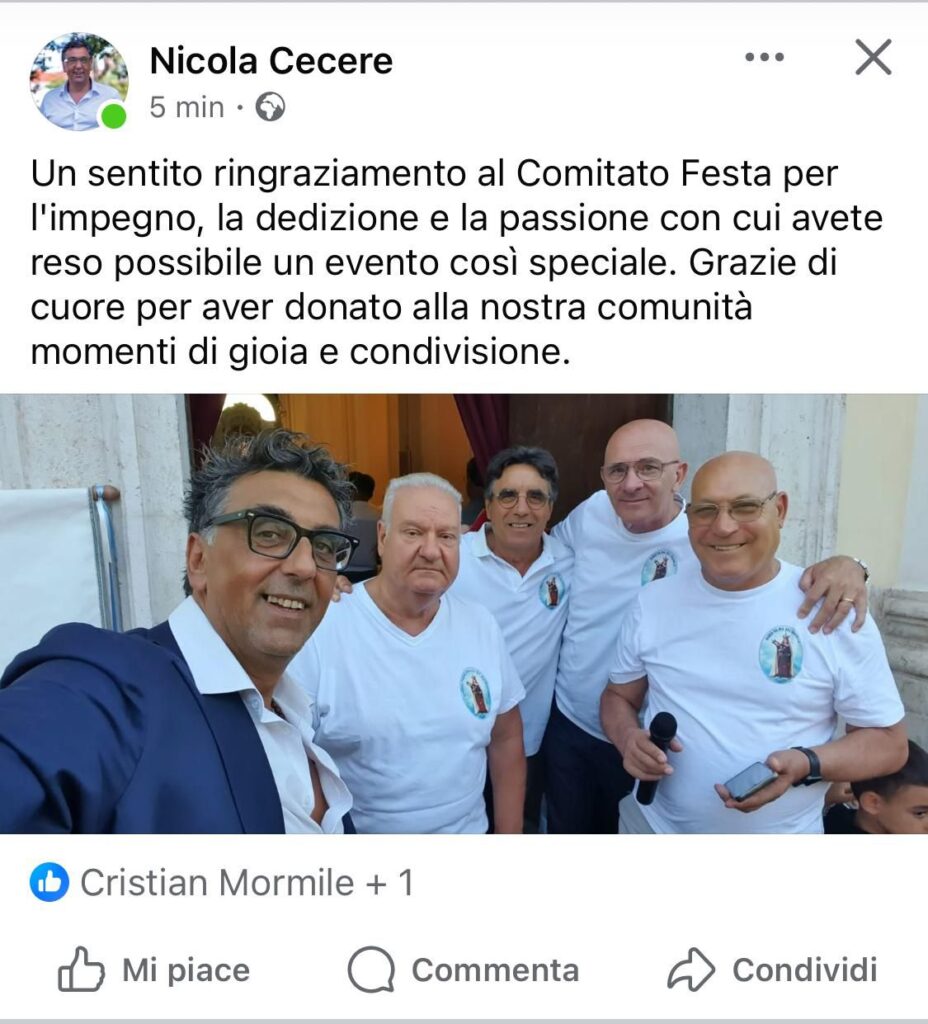Tap the speech bubble comment icon

pos(371,970)
